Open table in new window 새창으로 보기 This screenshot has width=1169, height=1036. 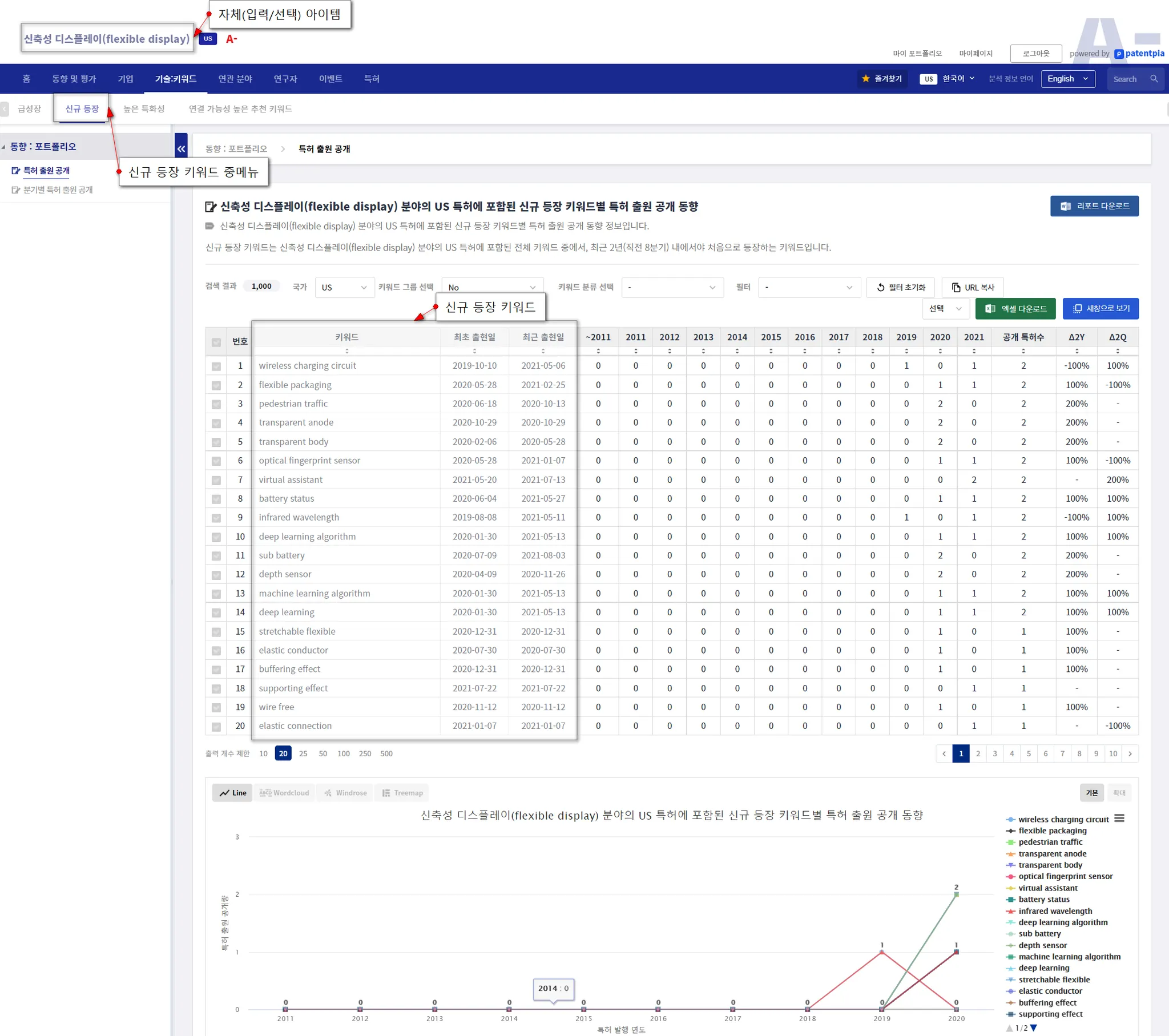pyautogui.click(x=1100, y=309)
